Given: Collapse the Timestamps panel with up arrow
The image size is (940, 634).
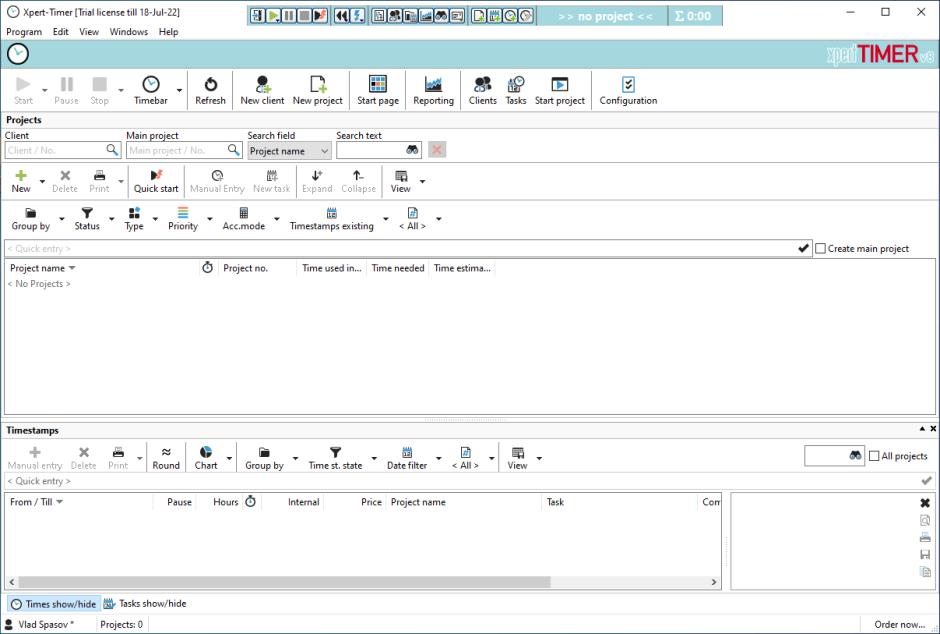Looking at the screenshot, I should coord(922,428).
